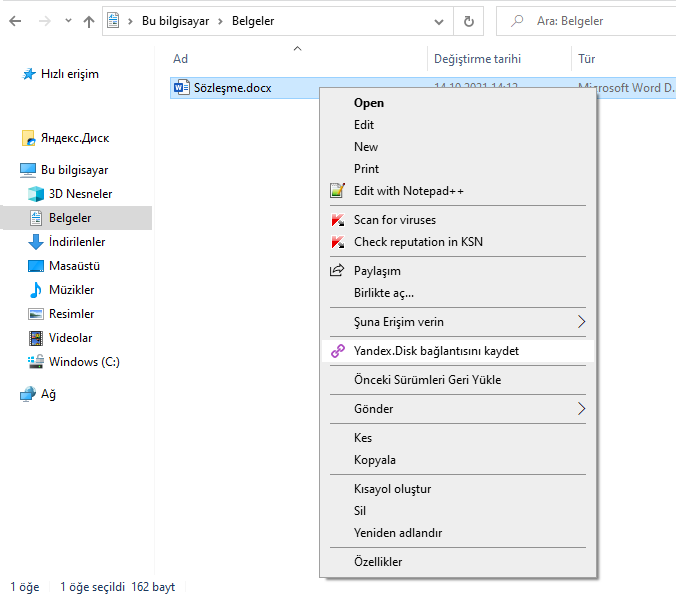This screenshot has width=676, height=596.
Task: Expand the Gönder submenu arrow
Action: point(581,408)
